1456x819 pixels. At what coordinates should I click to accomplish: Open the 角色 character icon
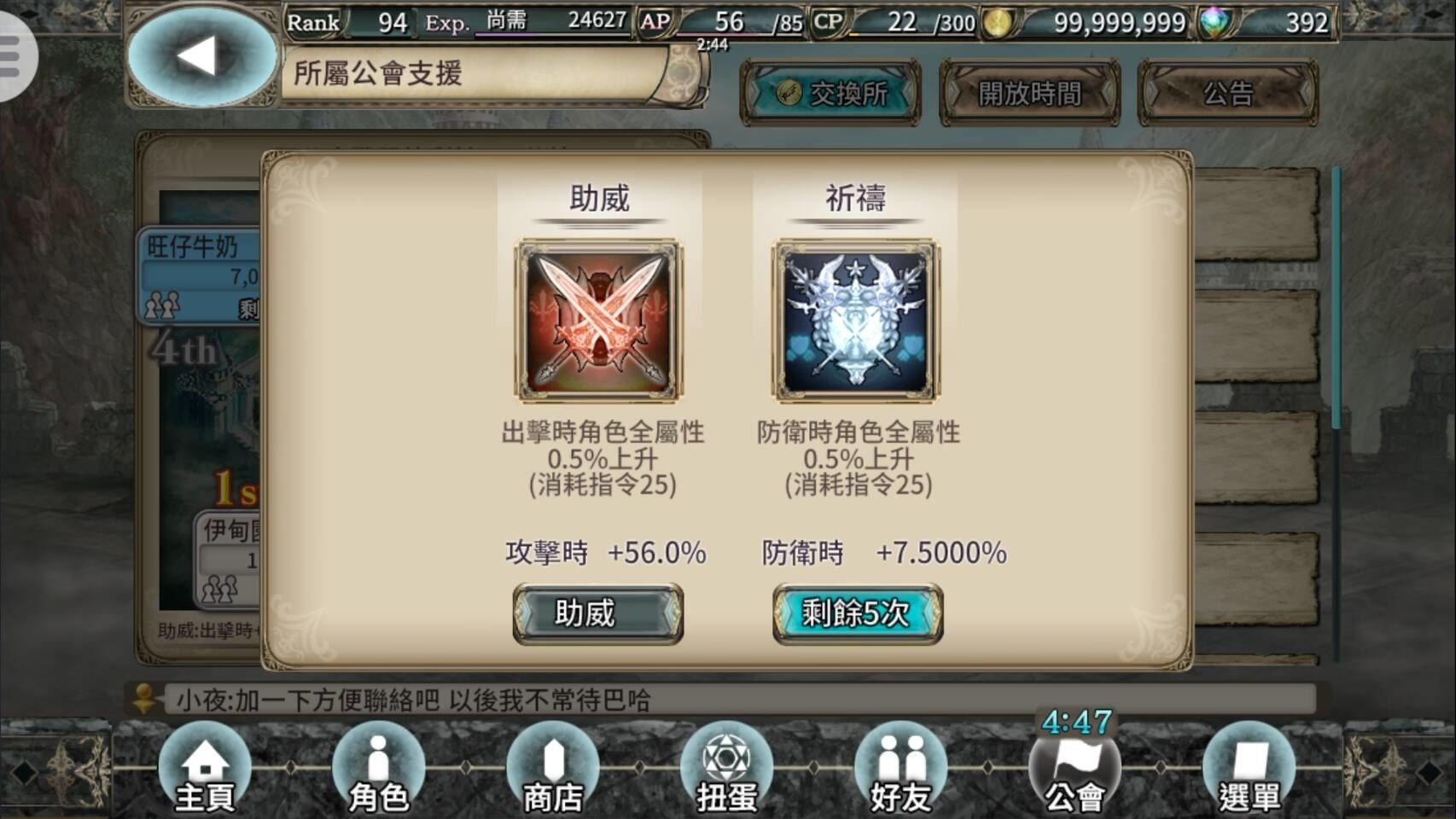[379, 767]
